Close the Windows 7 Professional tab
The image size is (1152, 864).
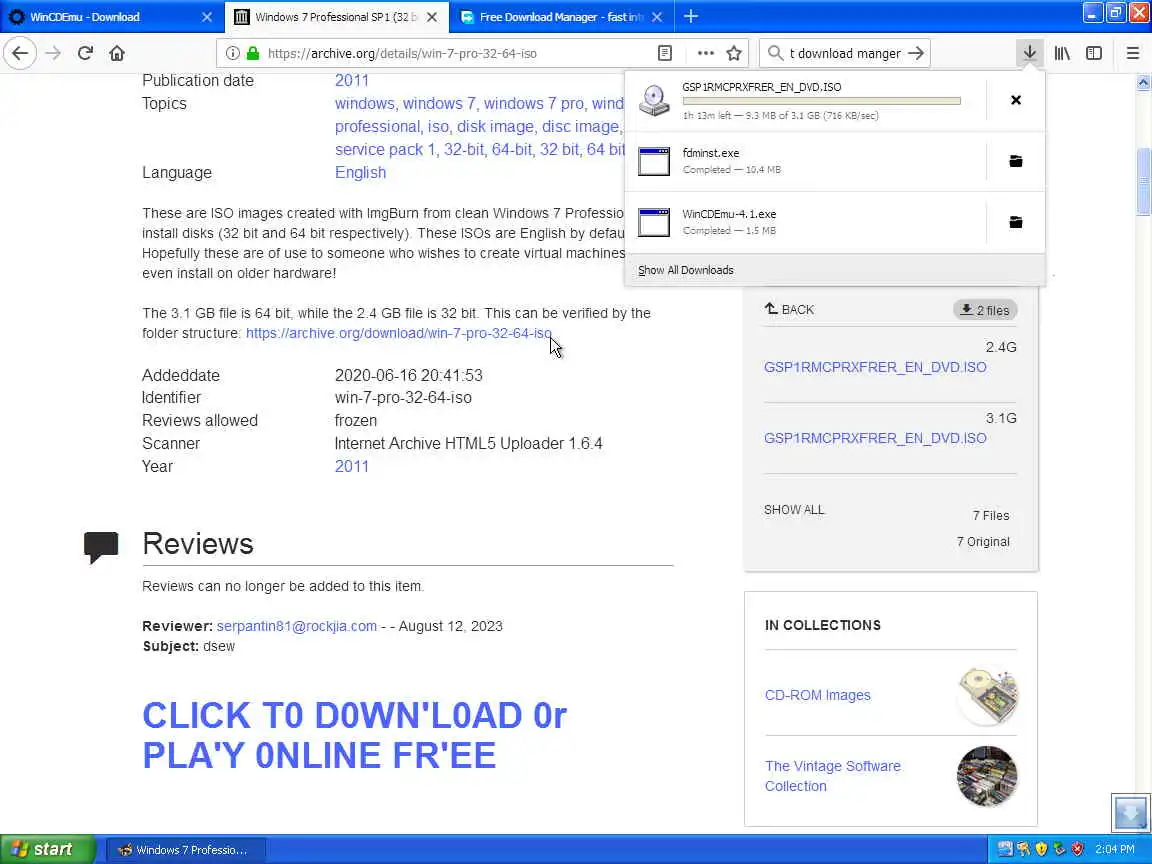click(x=432, y=16)
